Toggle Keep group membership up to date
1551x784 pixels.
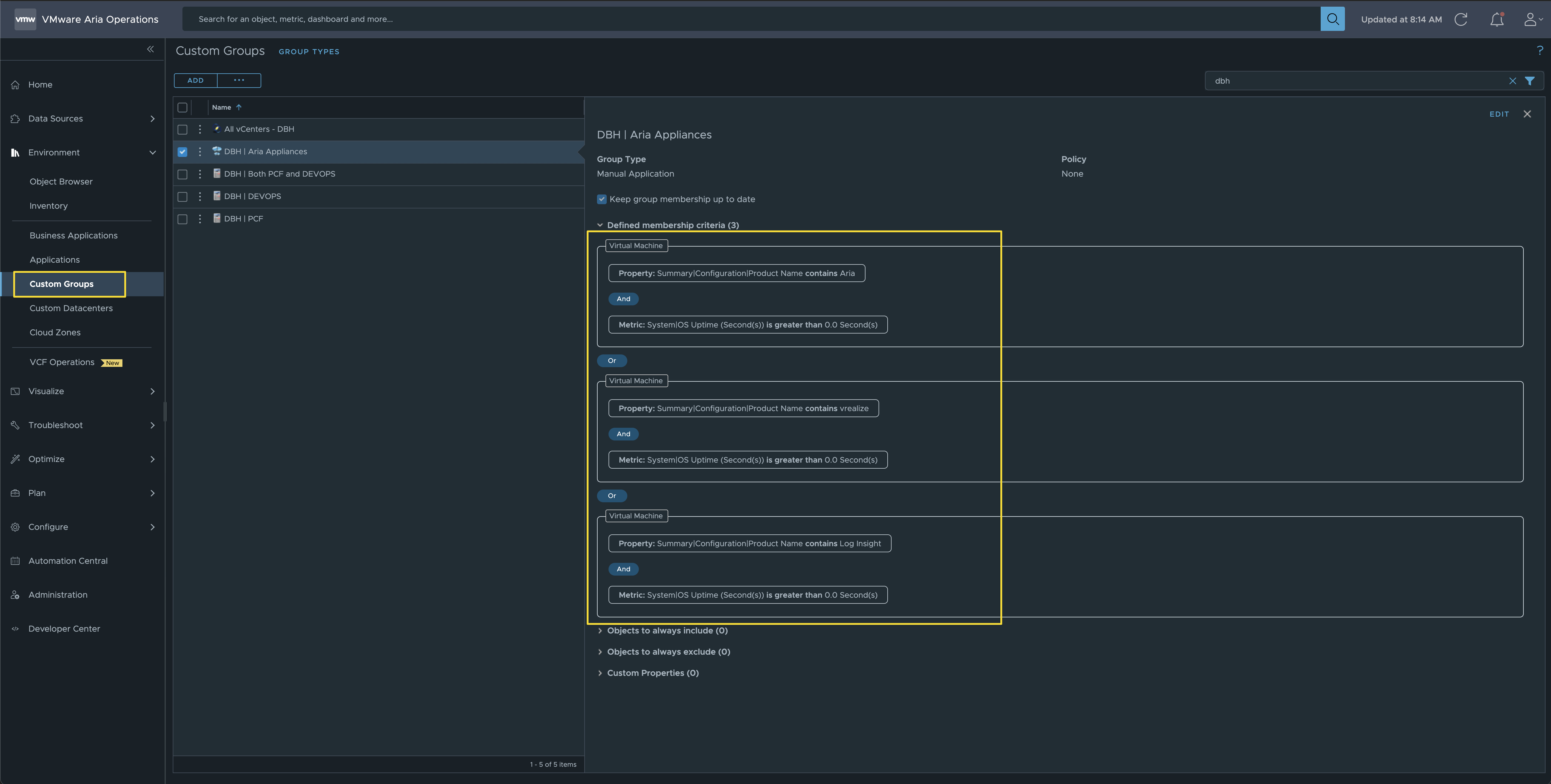[x=602, y=199]
